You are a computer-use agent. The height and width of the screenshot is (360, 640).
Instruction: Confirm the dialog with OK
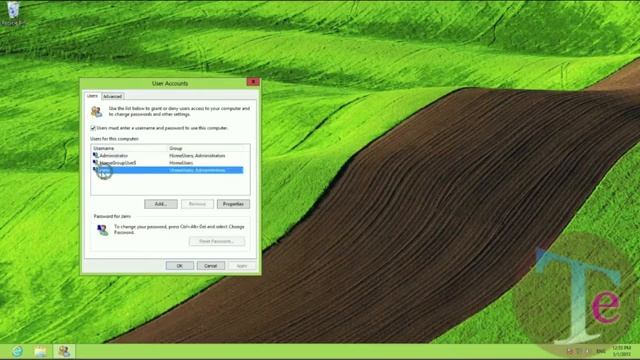(180, 266)
